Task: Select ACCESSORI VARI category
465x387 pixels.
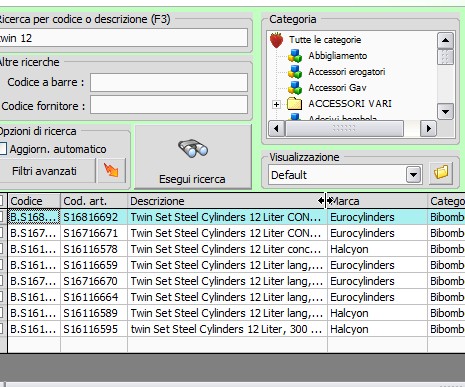Action: pyautogui.click(x=350, y=104)
